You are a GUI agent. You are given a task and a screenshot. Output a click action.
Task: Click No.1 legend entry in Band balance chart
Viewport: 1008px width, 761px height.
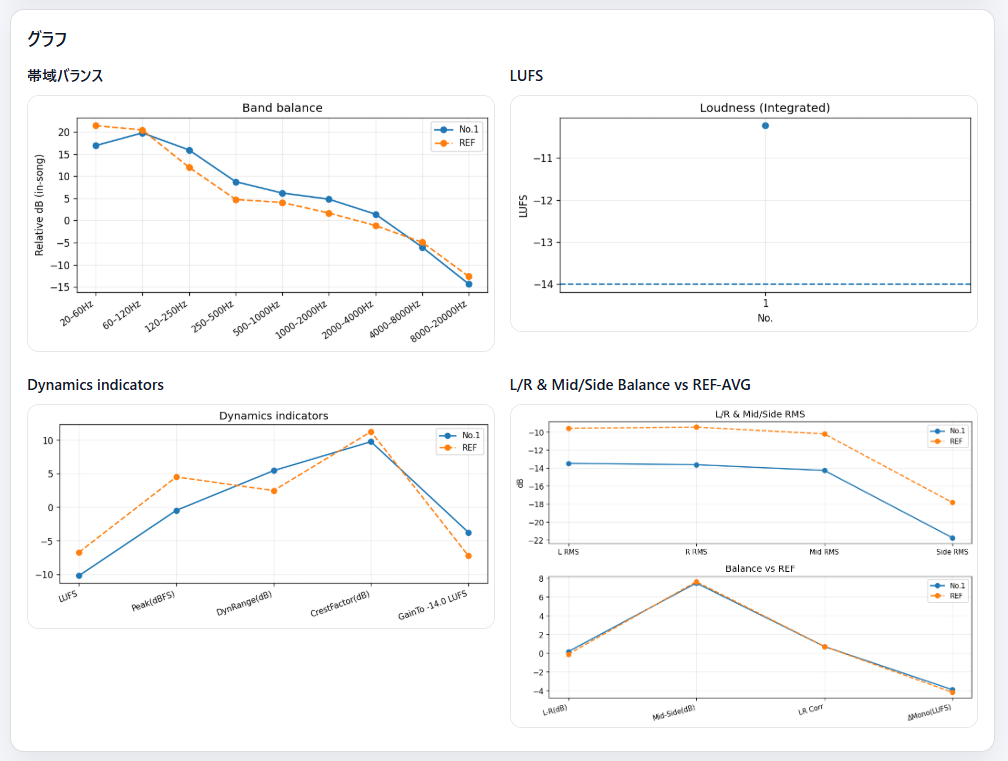point(459,129)
